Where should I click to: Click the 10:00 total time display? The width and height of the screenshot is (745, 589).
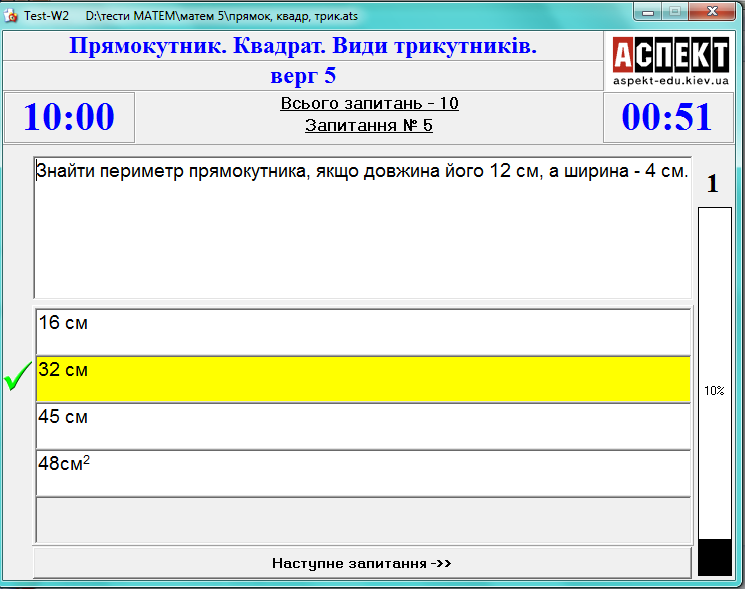(69, 117)
